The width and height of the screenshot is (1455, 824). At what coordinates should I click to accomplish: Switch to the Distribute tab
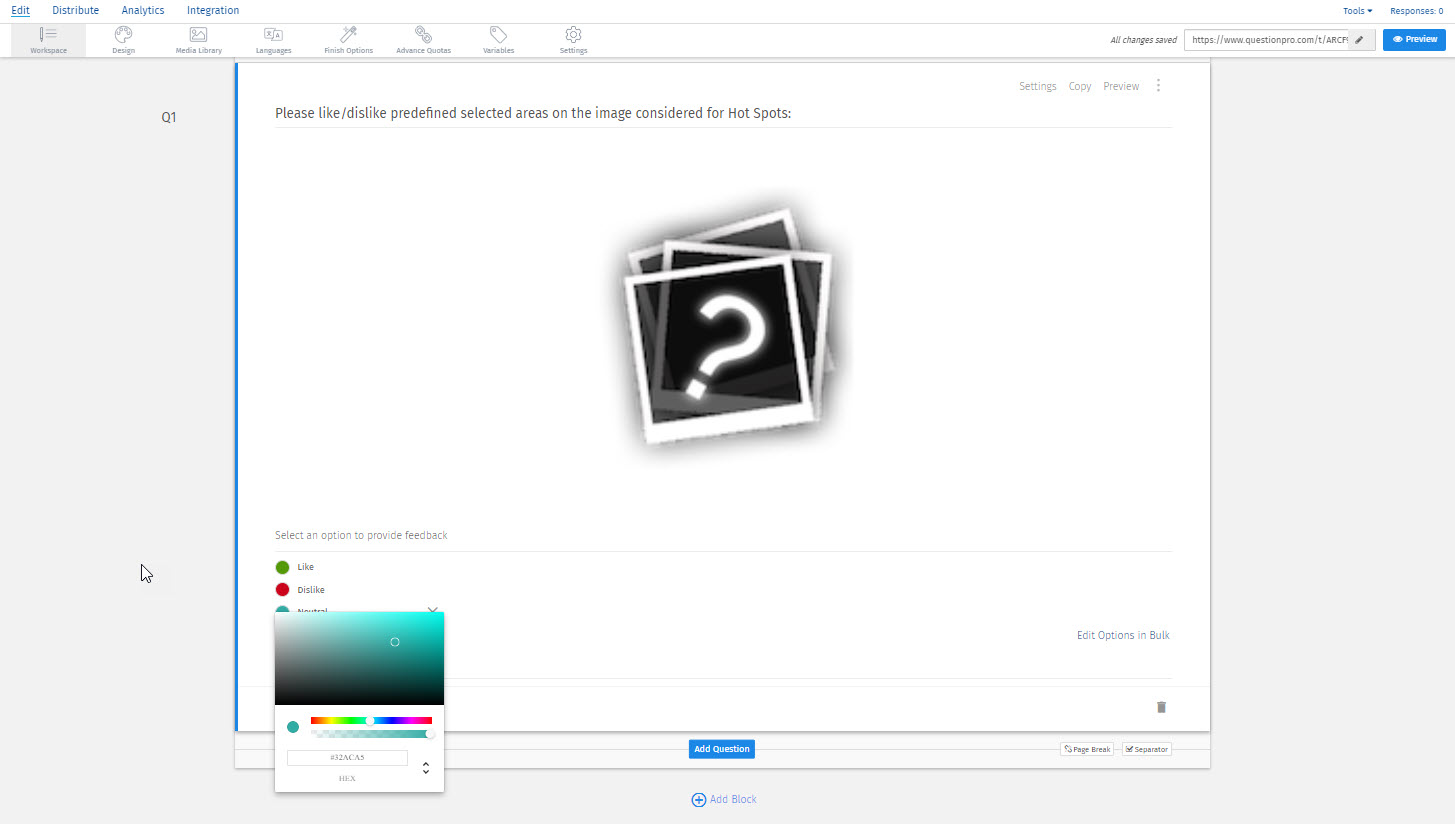click(75, 10)
